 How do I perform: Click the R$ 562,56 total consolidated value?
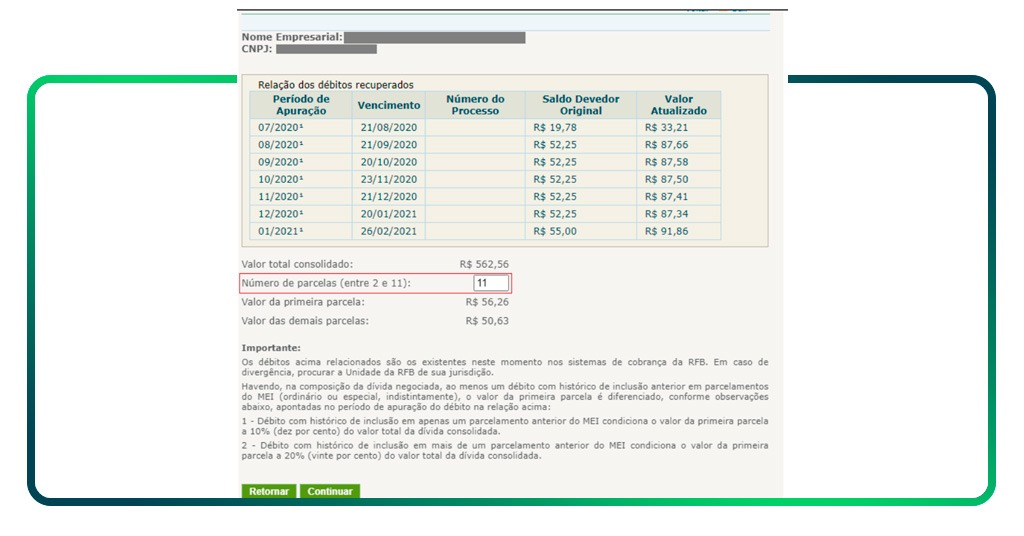484,264
